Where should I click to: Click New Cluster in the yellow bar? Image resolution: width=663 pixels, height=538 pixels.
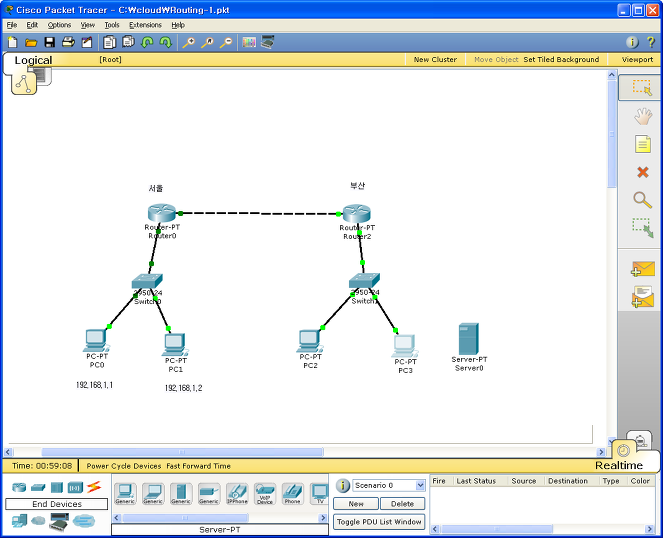click(x=435, y=60)
